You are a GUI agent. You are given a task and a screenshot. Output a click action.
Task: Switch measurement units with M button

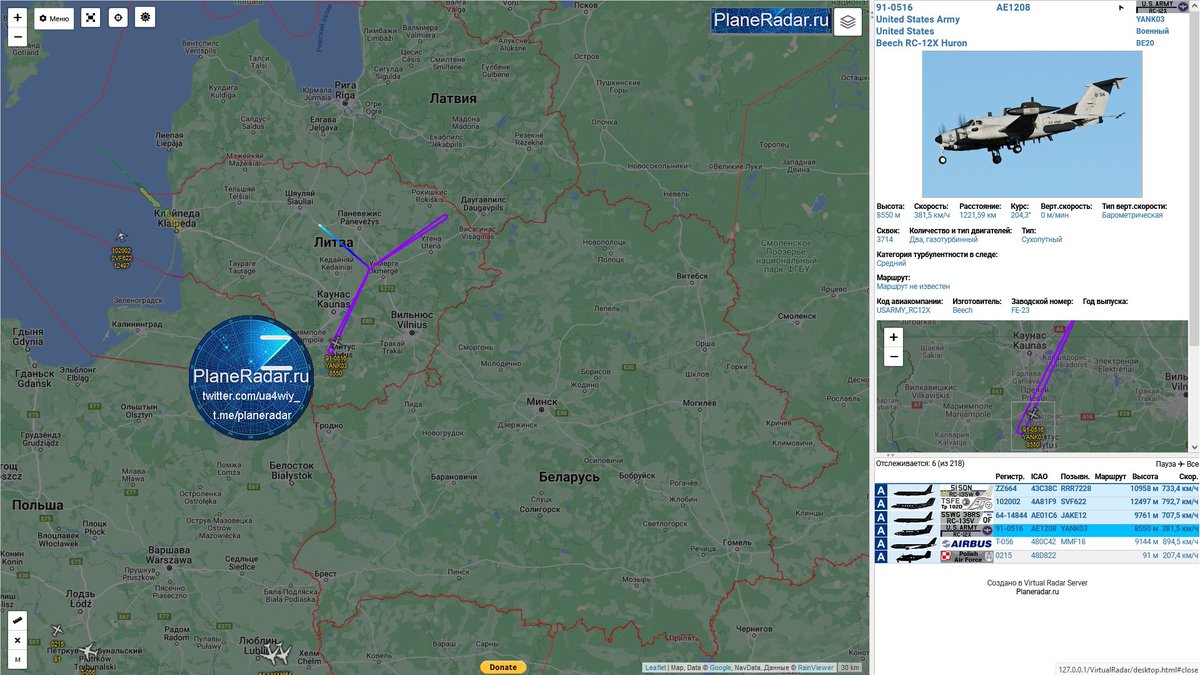(x=17, y=658)
